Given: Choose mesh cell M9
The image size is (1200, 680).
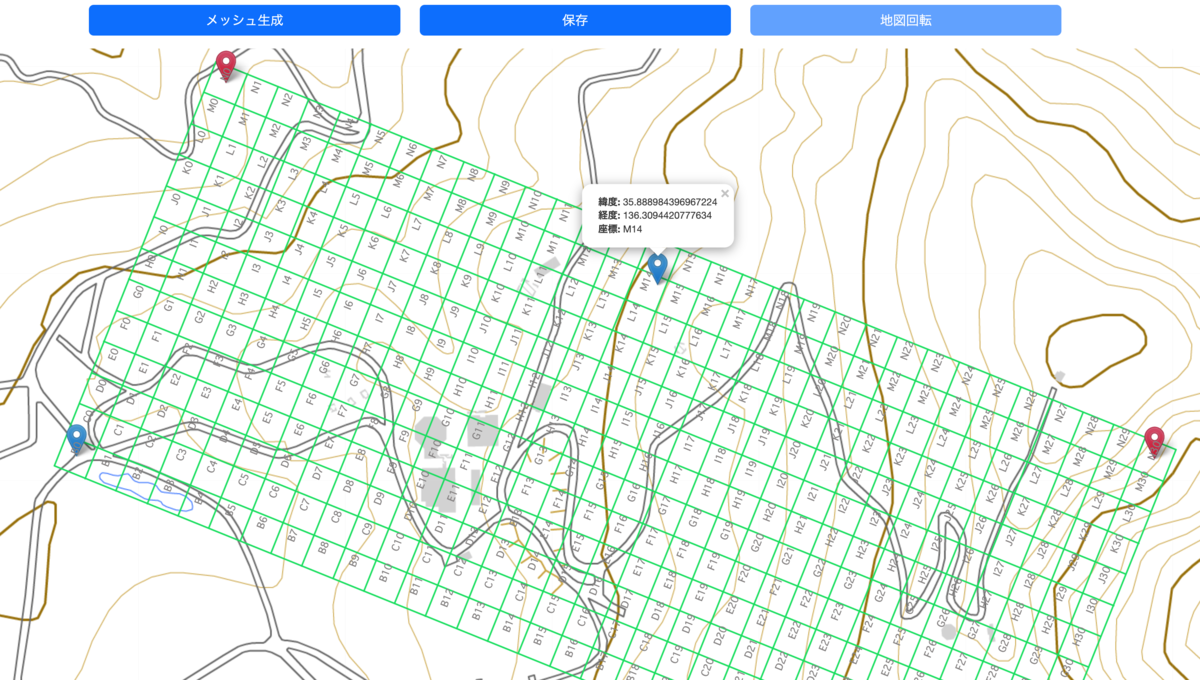Looking at the screenshot, I should [491, 216].
